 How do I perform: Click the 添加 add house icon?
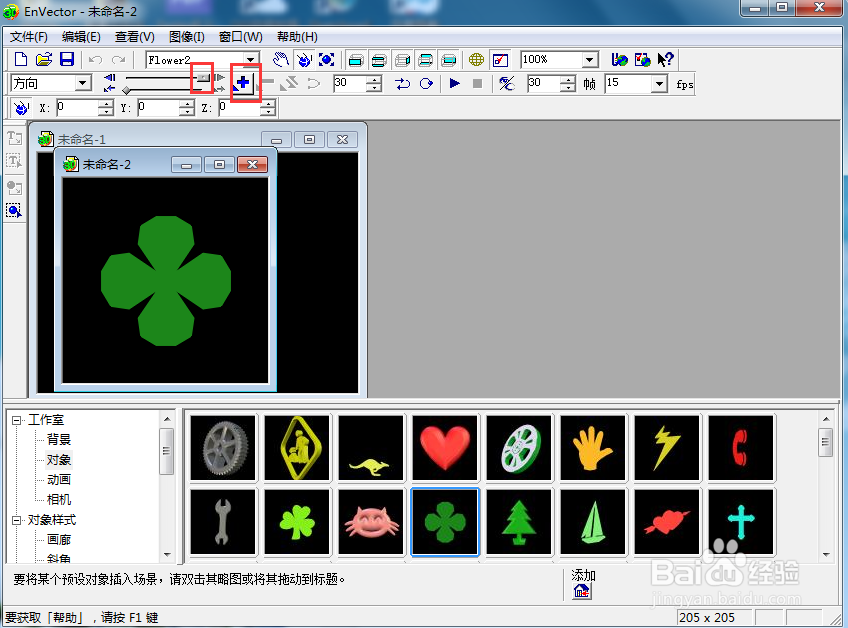click(x=582, y=591)
